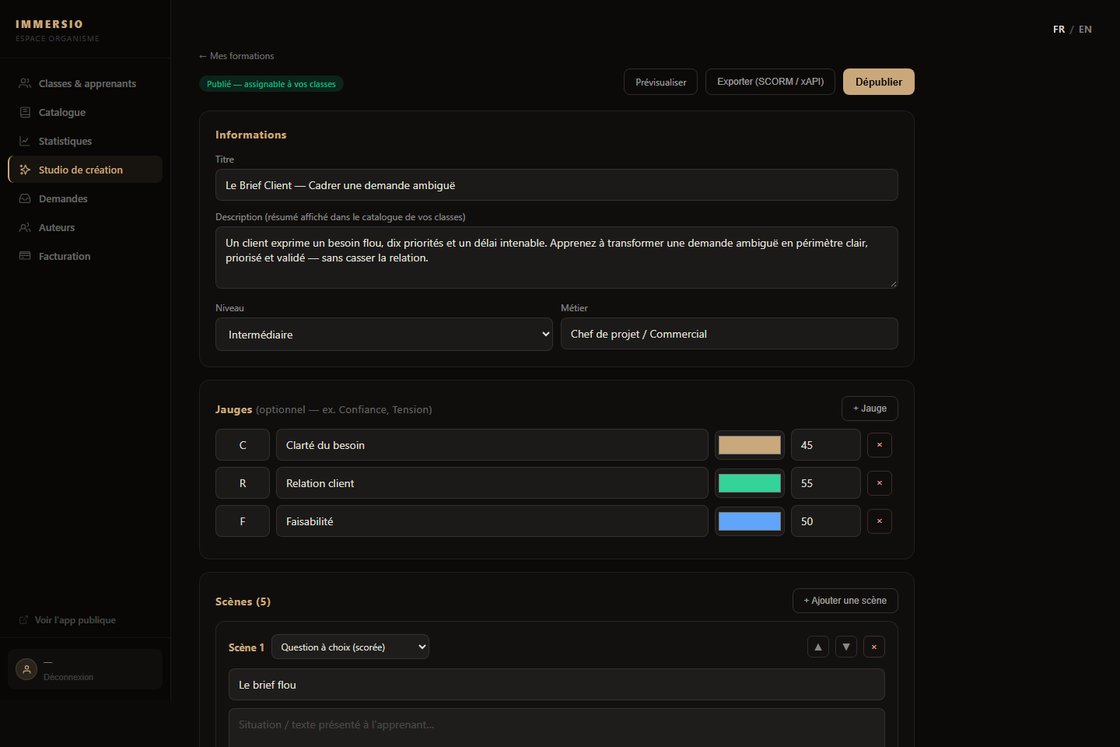Remove the Faisabilité gauge
Screen dimensions: 1120x747
(x=879, y=521)
